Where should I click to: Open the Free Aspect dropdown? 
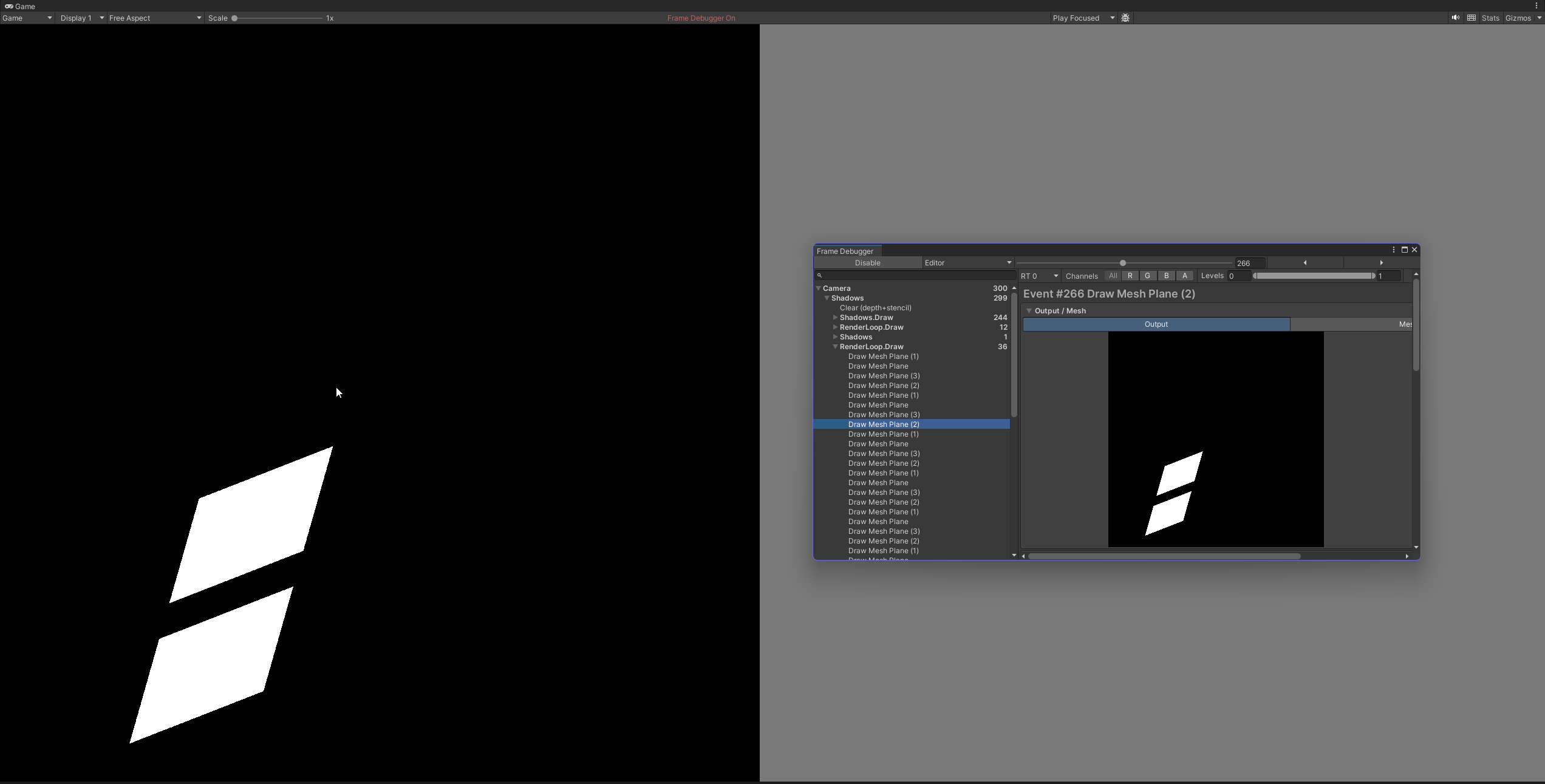(x=155, y=18)
